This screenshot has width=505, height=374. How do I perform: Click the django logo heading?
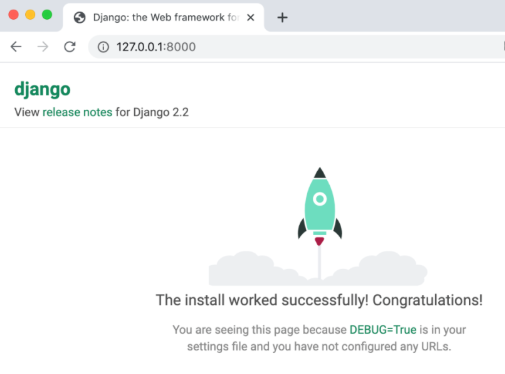[x=42, y=89]
